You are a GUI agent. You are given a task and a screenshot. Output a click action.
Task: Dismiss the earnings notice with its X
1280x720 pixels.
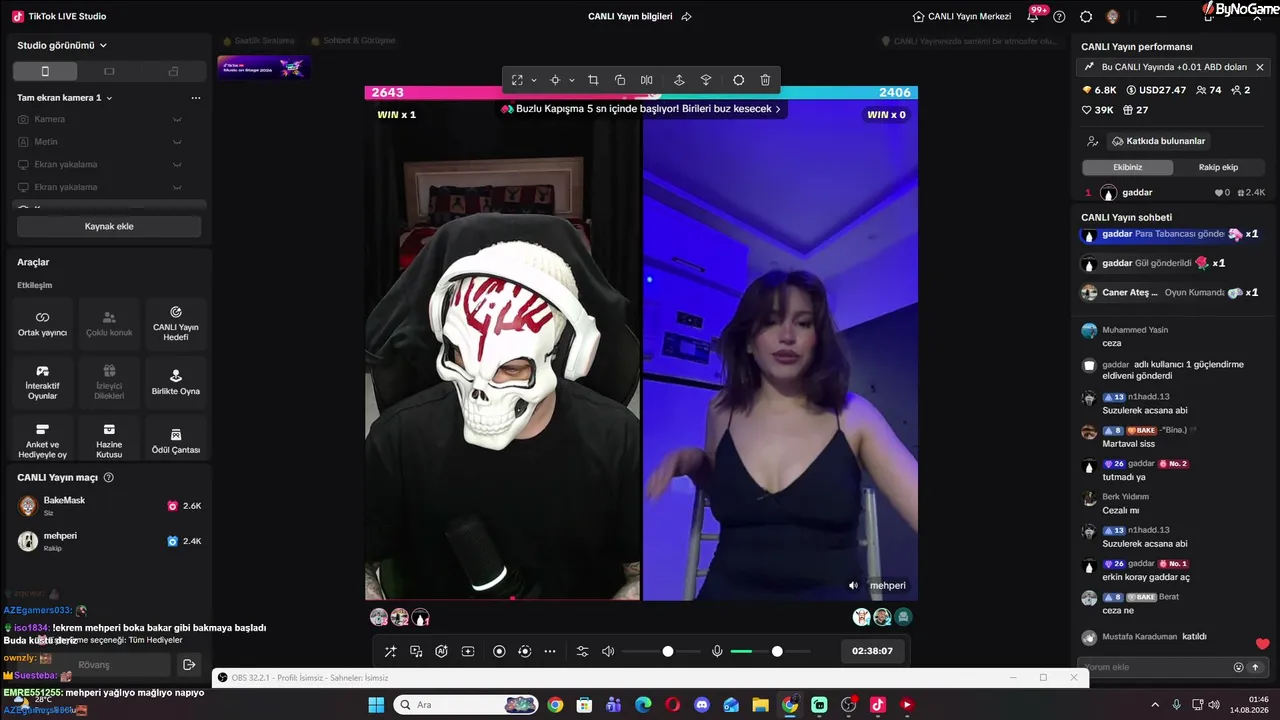point(1260,67)
